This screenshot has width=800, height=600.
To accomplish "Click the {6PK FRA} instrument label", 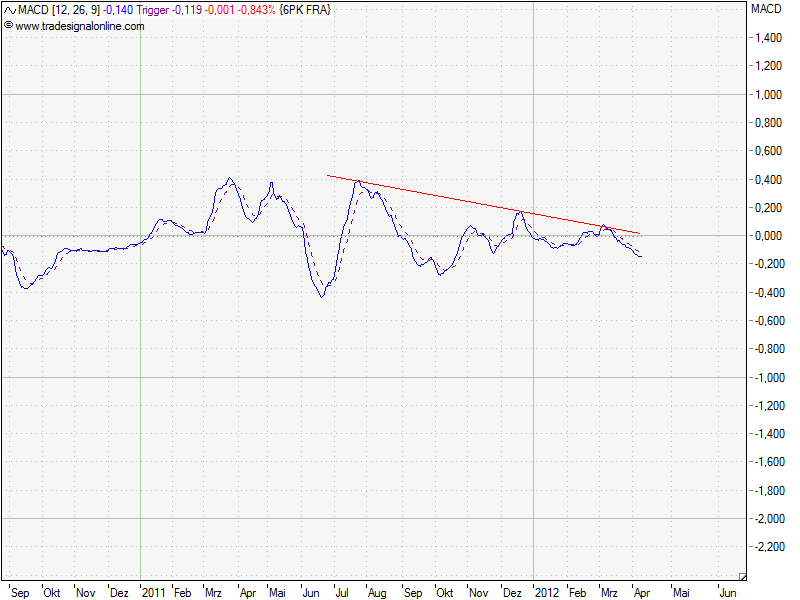I will point(305,10).
